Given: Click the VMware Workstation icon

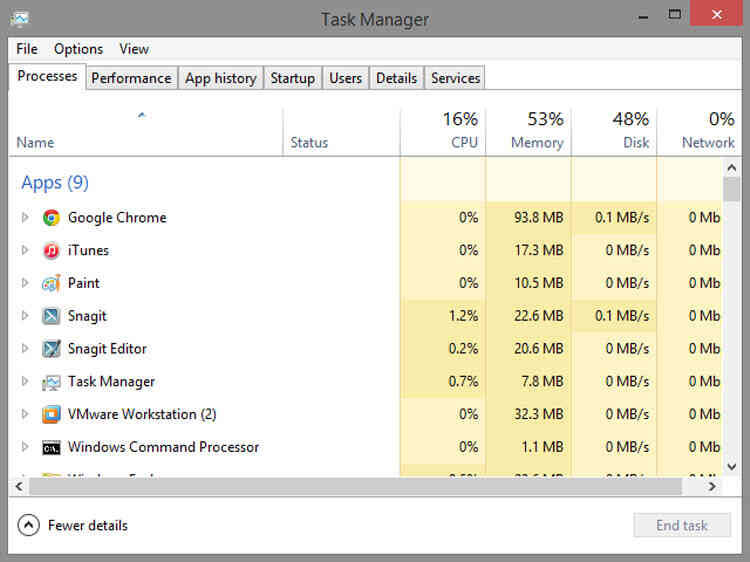Looking at the screenshot, I should click(x=52, y=414).
